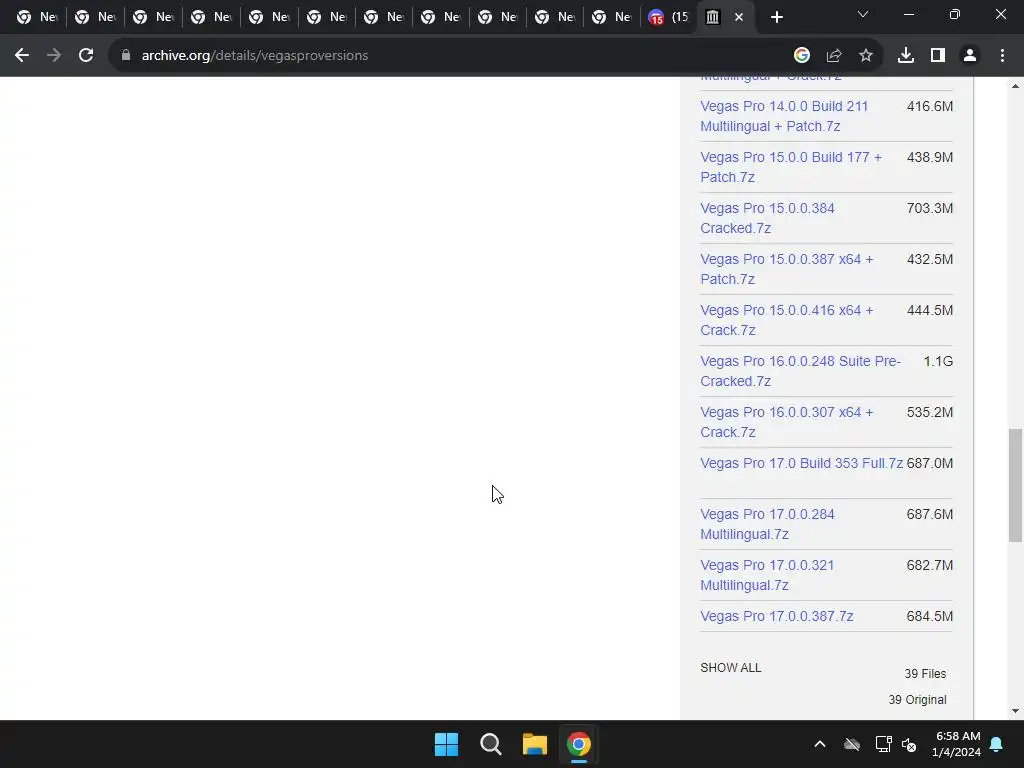
Task: Show hidden system tray icons
Action: pyautogui.click(x=820, y=744)
